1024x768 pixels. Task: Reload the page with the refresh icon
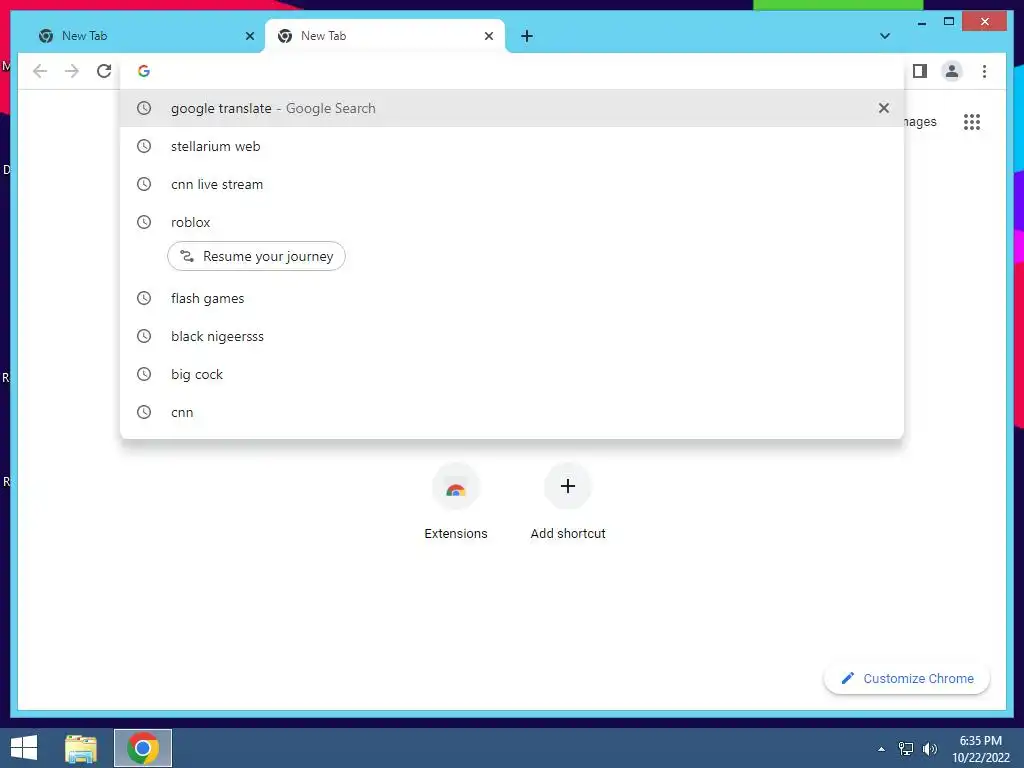pos(104,71)
